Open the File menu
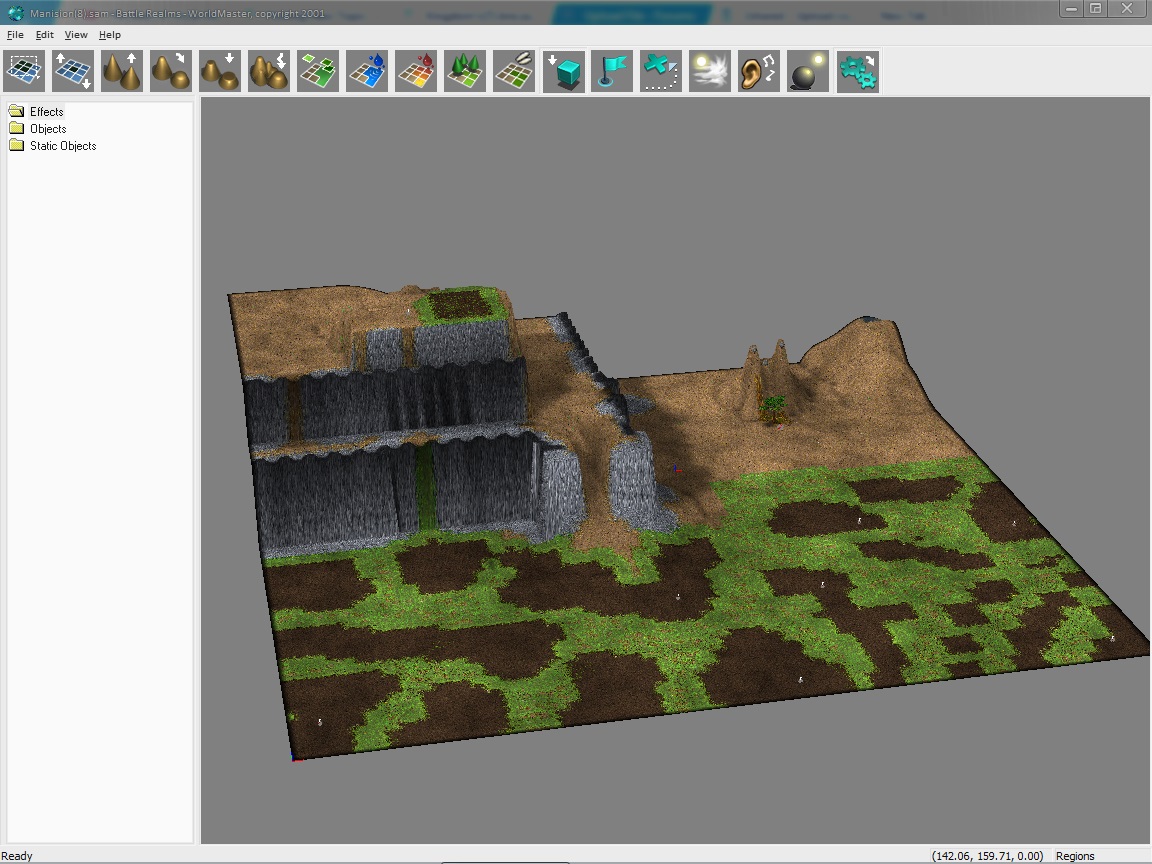1152x864 pixels. (x=15, y=35)
